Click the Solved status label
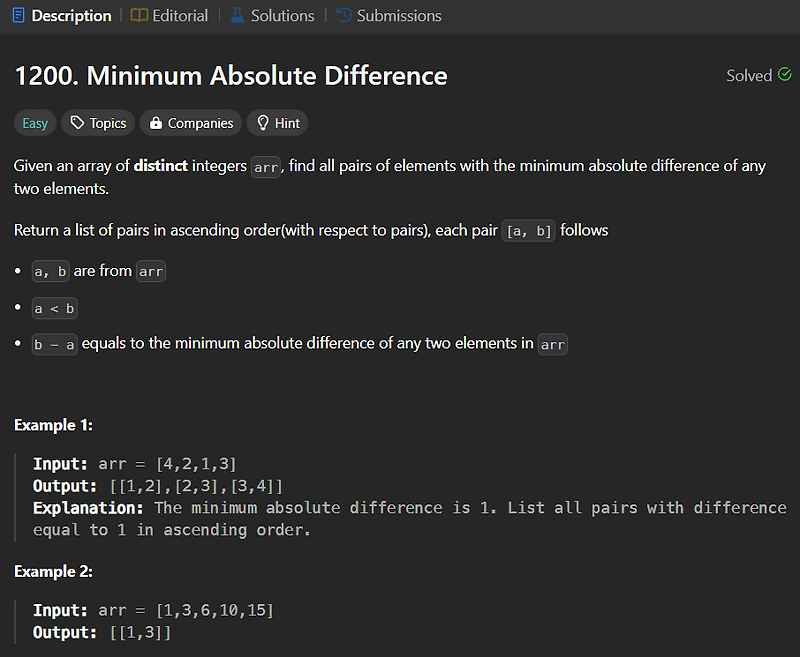Viewport: 800px width, 657px height. (x=749, y=75)
